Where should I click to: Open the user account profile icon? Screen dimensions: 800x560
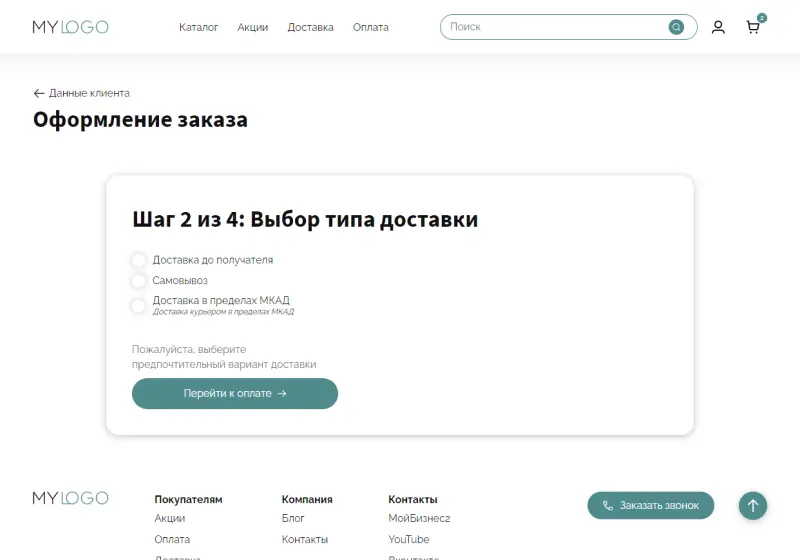coord(718,27)
